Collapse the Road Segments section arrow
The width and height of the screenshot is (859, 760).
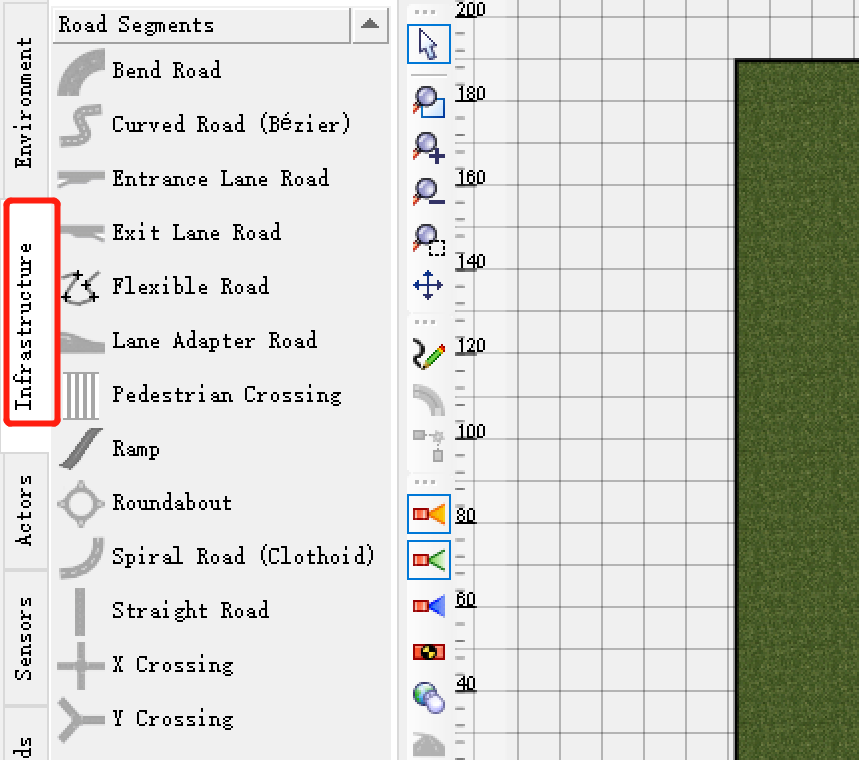(370, 25)
